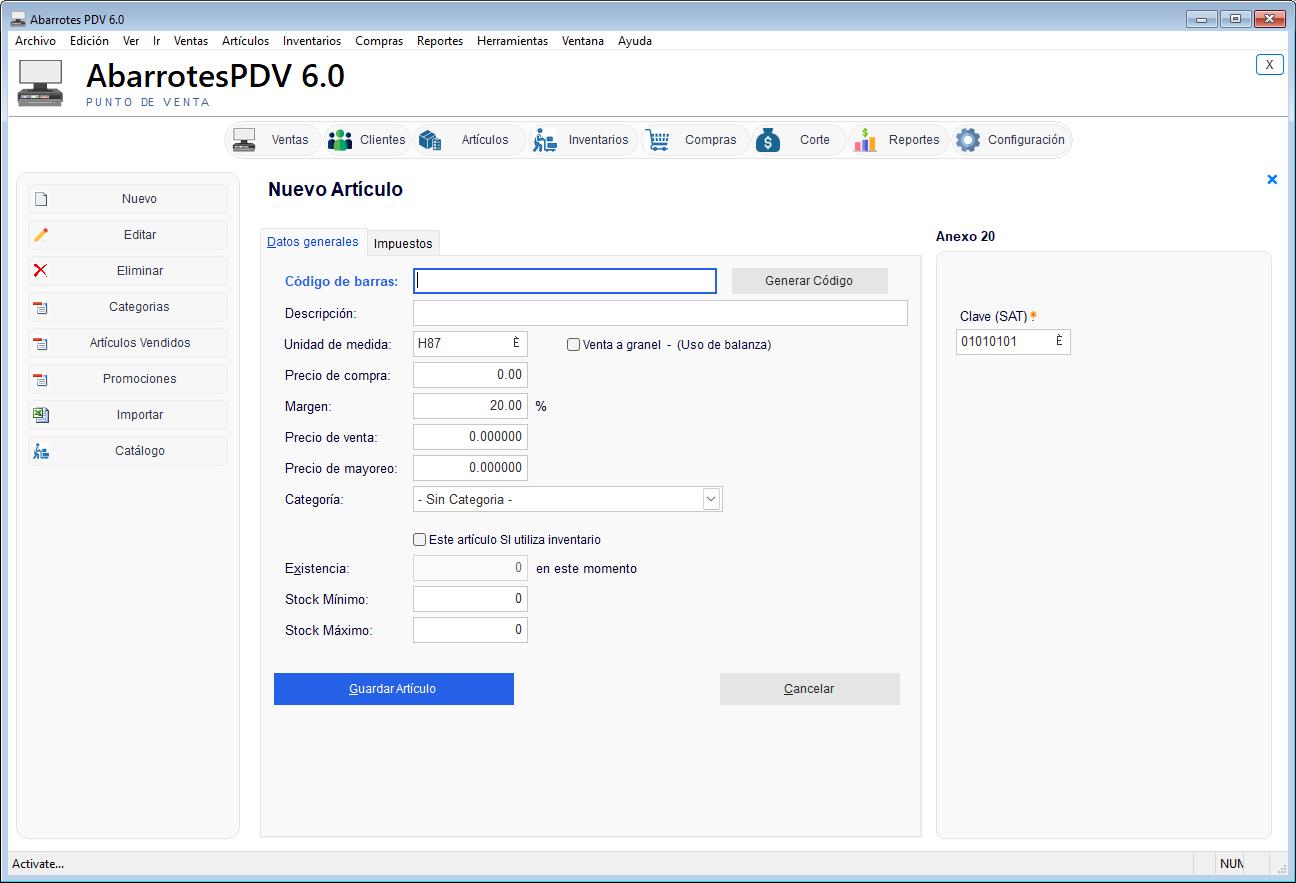Click the Excel icon beside Importar
The height and width of the screenshot is (883, 1296).
41,415
